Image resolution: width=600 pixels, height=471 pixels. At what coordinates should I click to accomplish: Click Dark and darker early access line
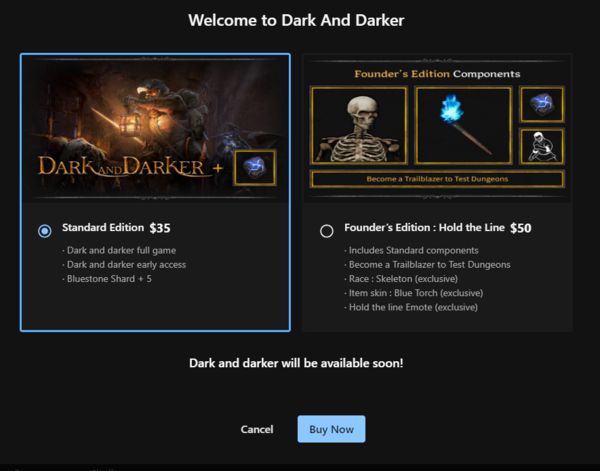click(x=124, y=265)
